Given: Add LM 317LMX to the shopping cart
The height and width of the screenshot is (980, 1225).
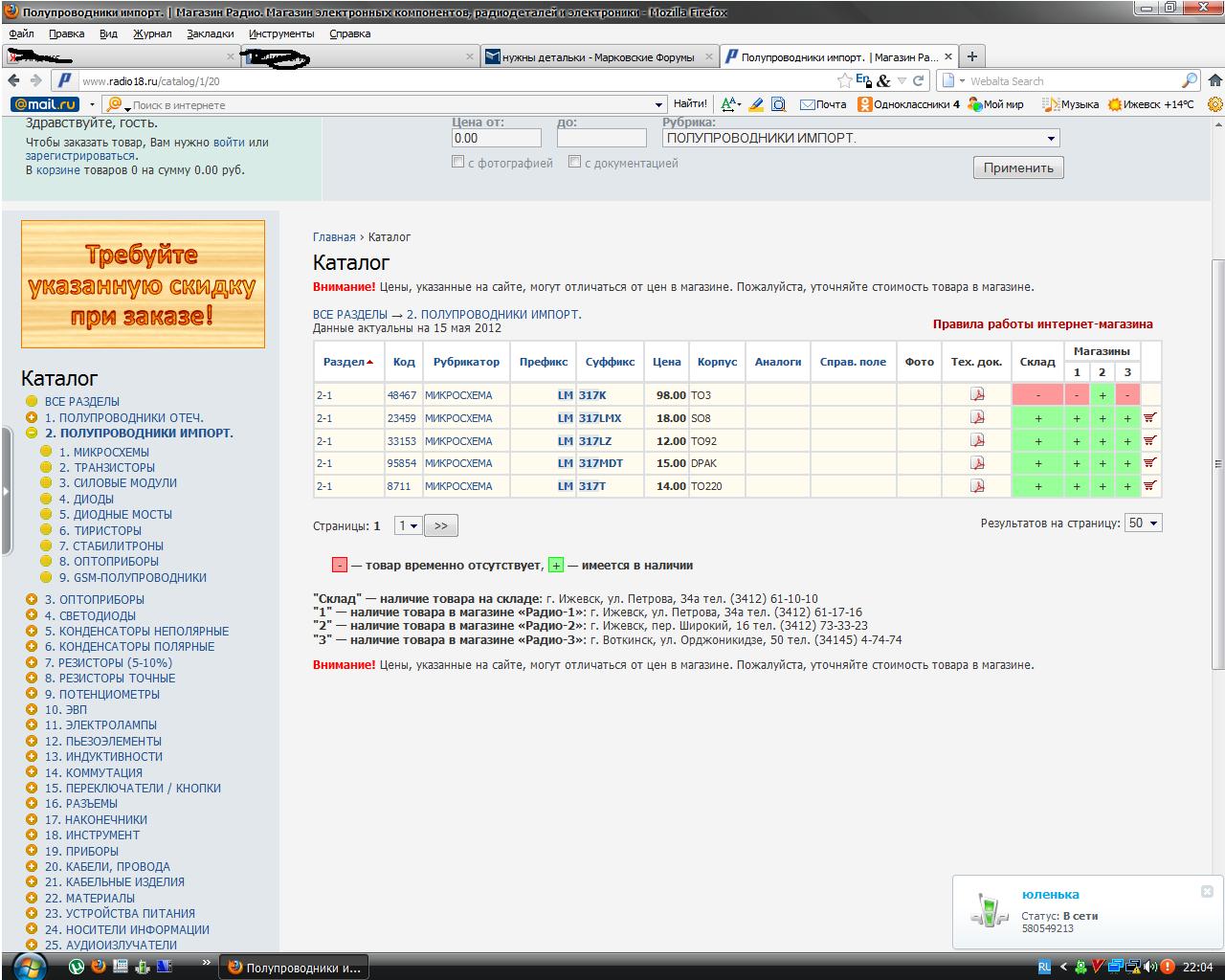Looking at the screenshot, I should pos(1150,417).
